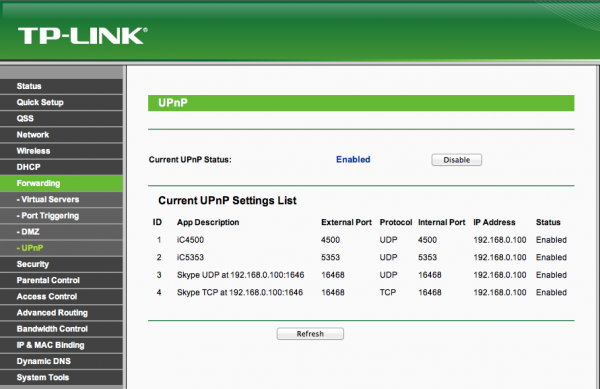Select Skype TCP at 192.168.0.100:1646 entry

click(x=240, y=293)
